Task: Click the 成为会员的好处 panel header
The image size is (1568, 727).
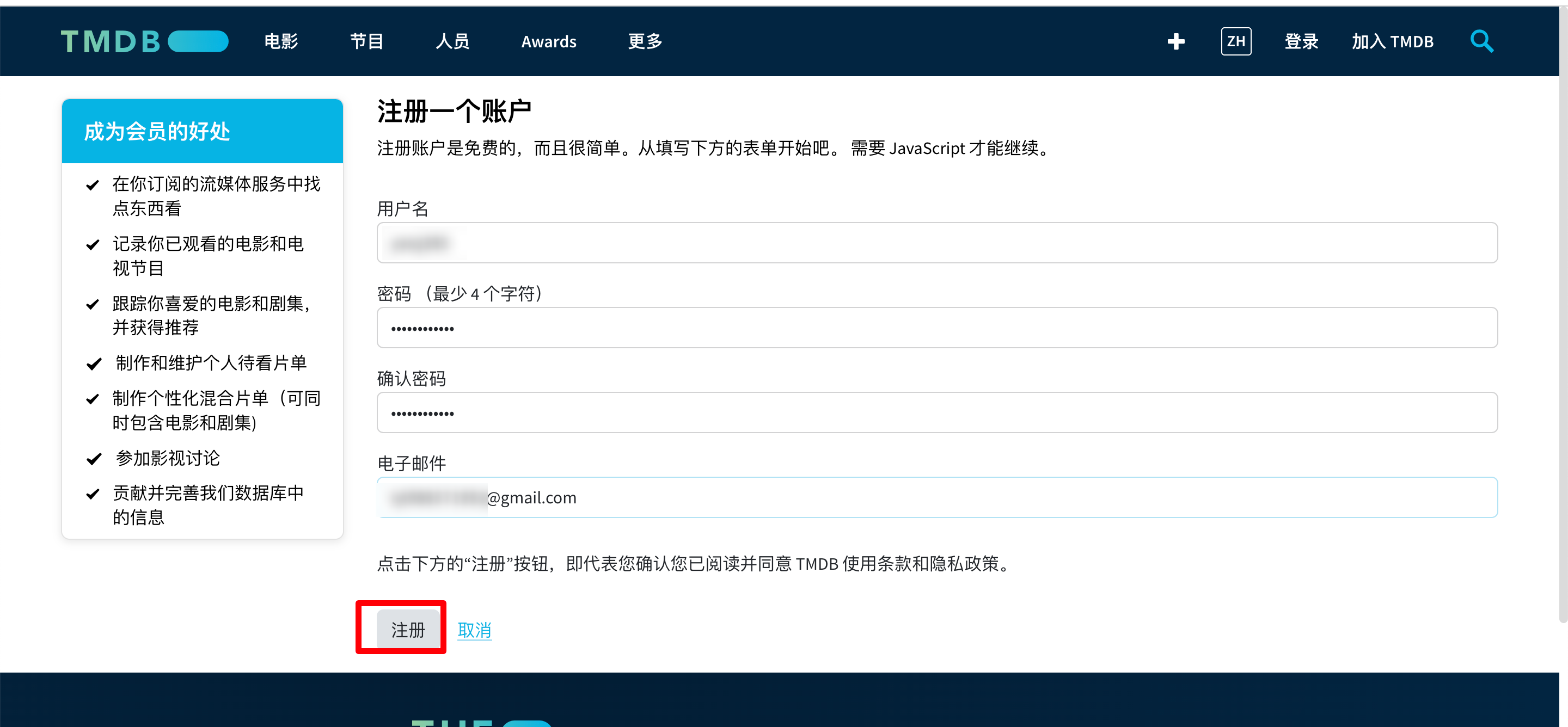Action: pyautogui.click(x=202, y=131)
